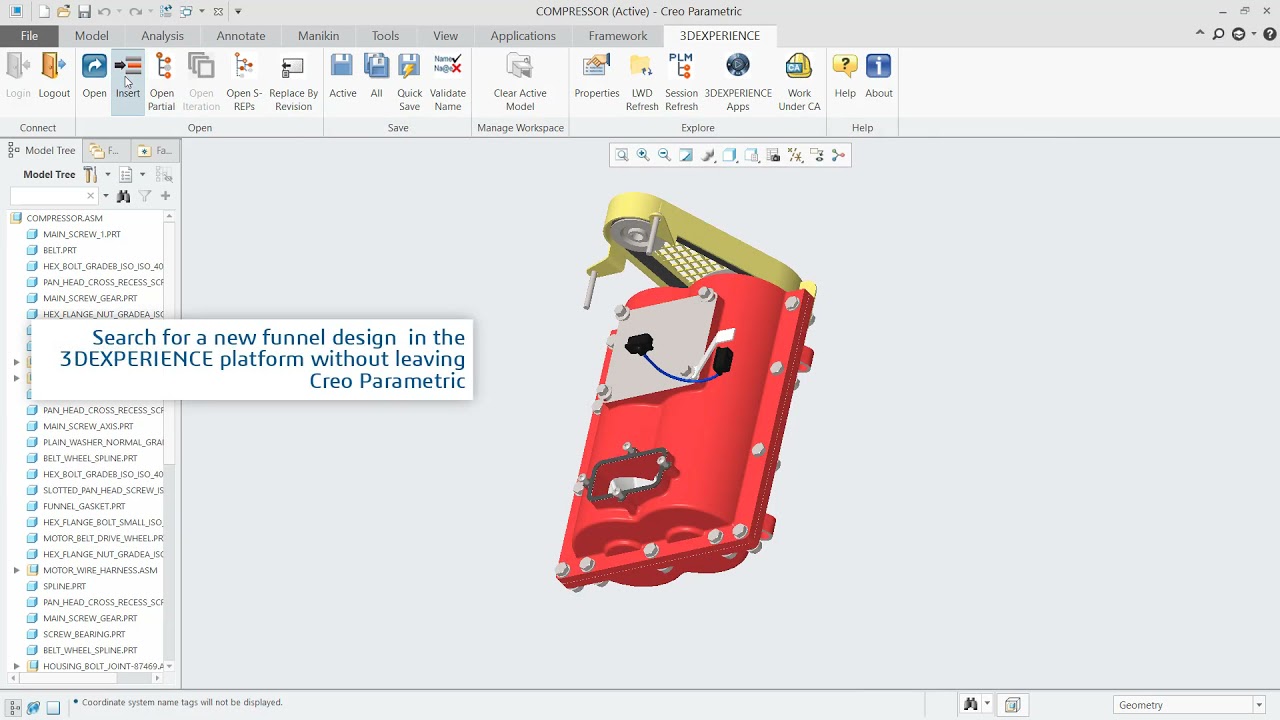Image resolution: width=1280 pixels, height=720 pixels.
Task: Open the File menu
Action: [29, 35]
